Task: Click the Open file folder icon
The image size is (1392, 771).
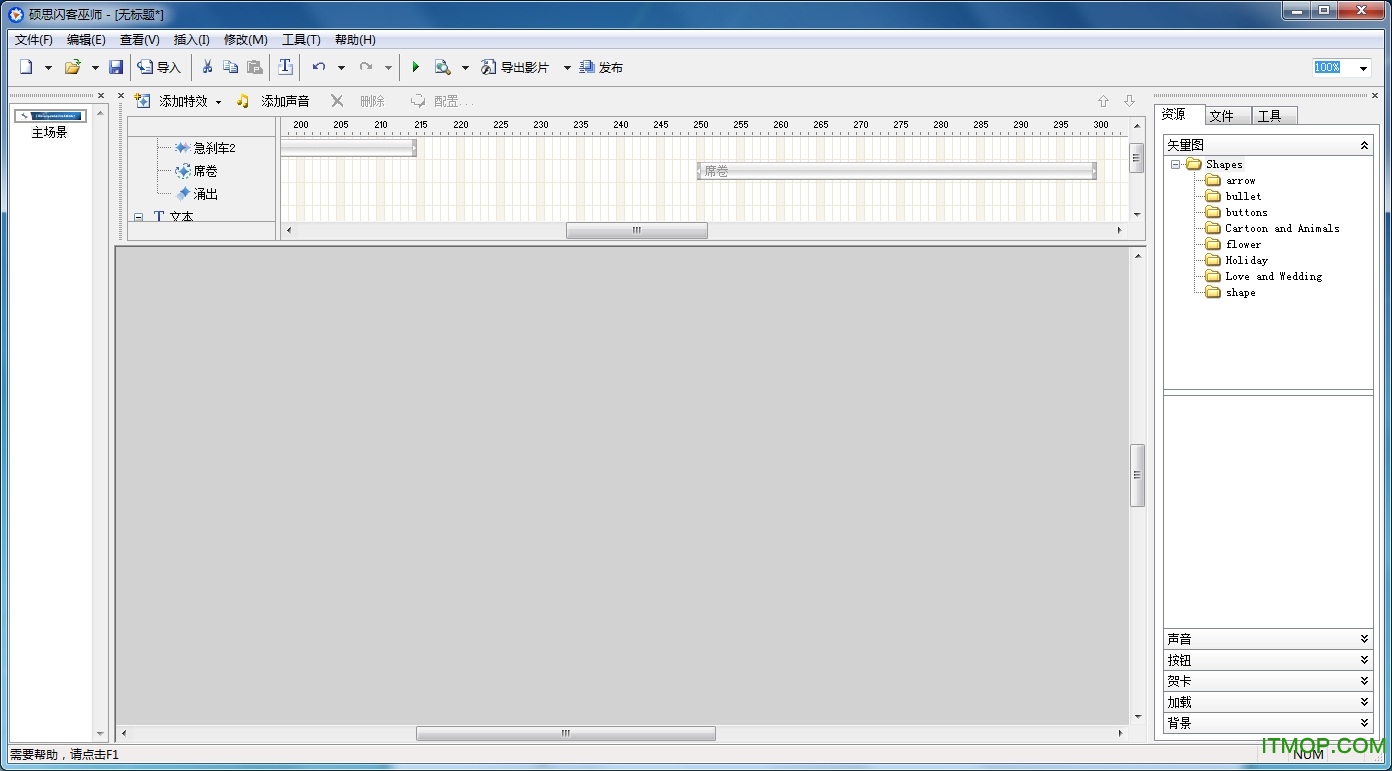Action: click(72, 67)
